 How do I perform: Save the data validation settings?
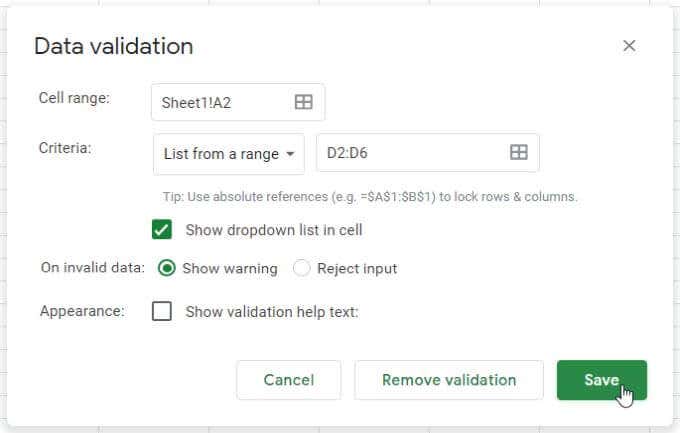[x=601, y=380]
